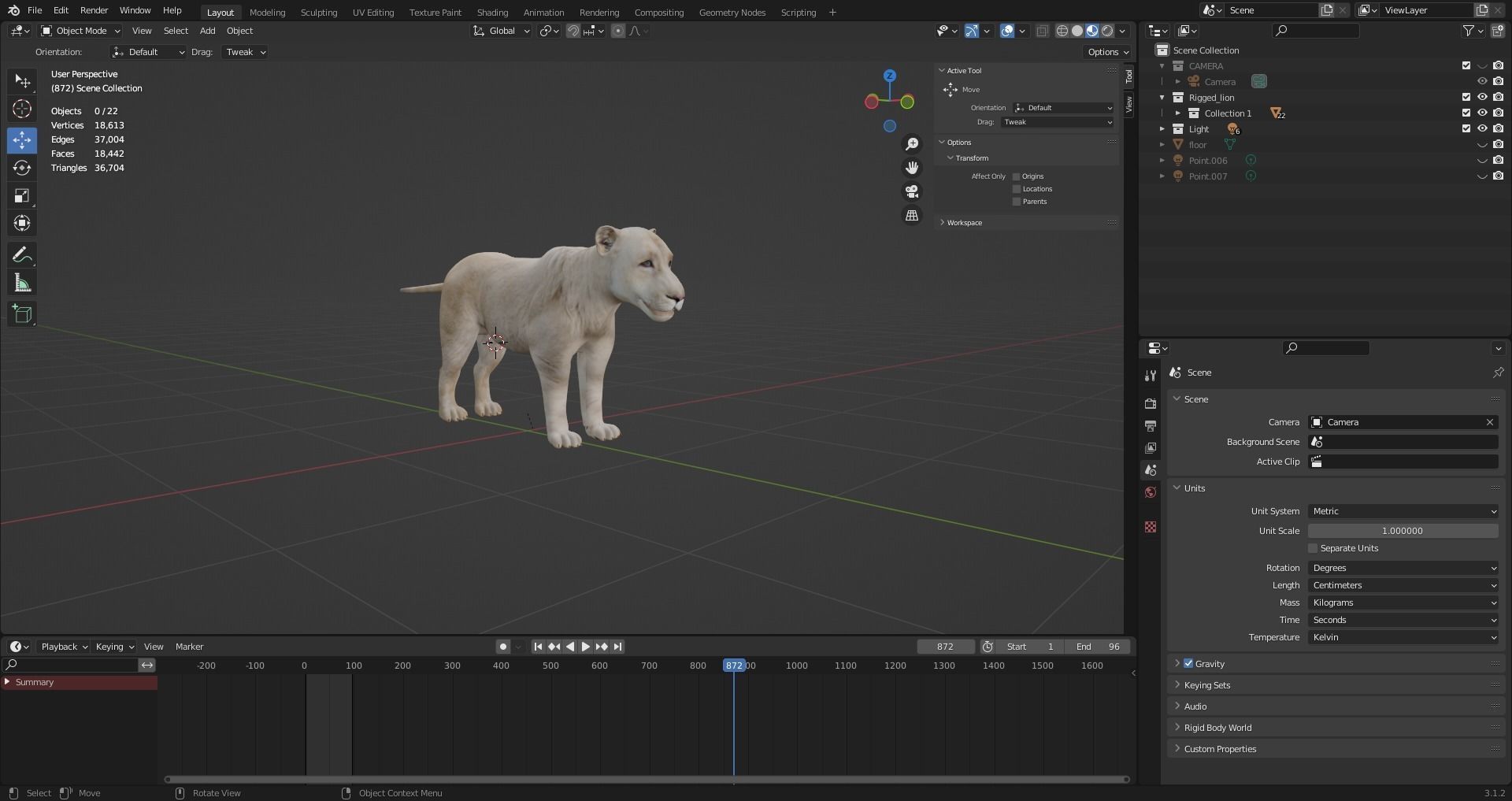Image resolution: width=1512 pixels, height=801 pixels.
Task: Hide the Rigged_lion collection in viewport
Action: point(1482,98)
